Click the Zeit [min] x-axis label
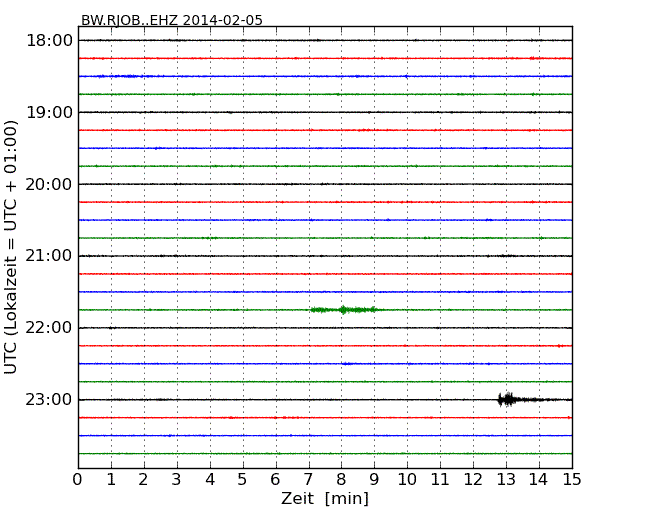Image resolution: width=650 pixels, height=520 pixels. [x=325, y=498]
